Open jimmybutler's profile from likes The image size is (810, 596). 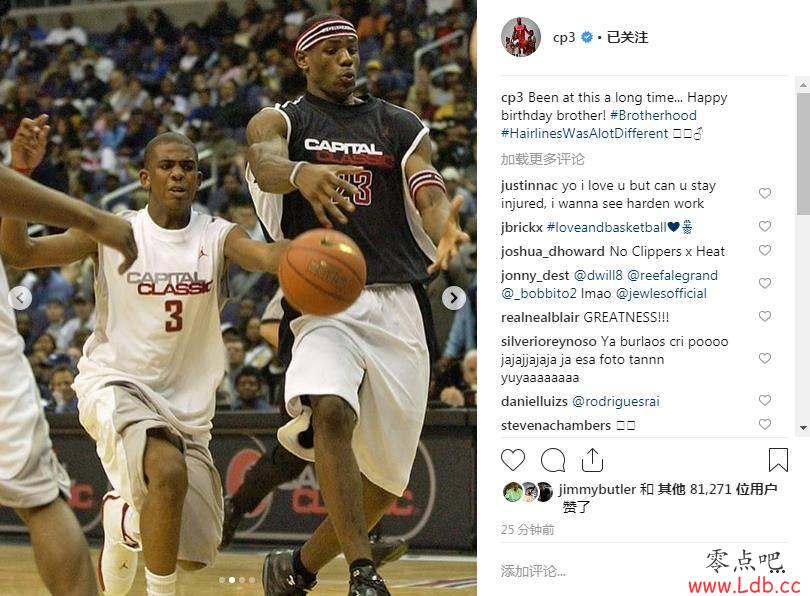(597, 489)
